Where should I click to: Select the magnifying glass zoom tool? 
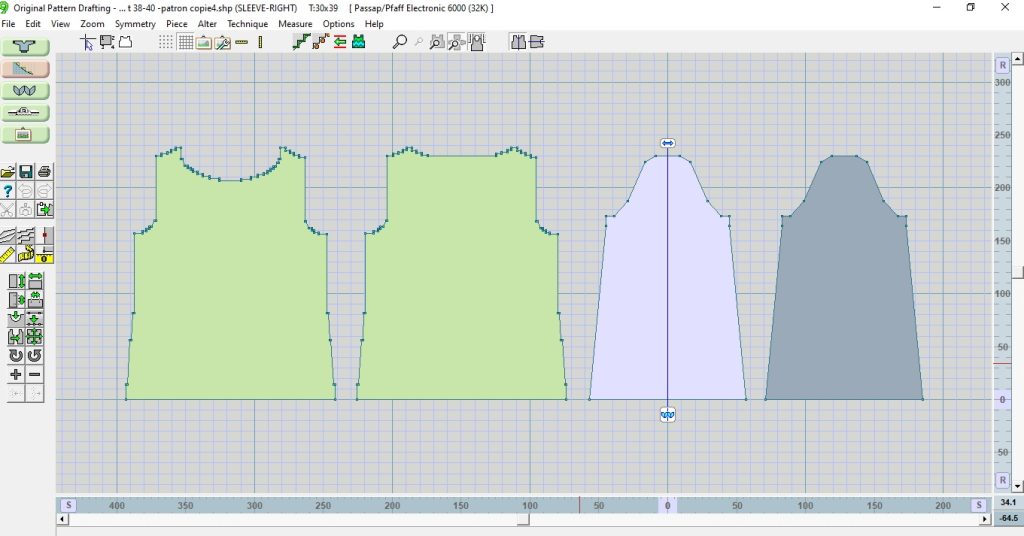click(400, 42)
